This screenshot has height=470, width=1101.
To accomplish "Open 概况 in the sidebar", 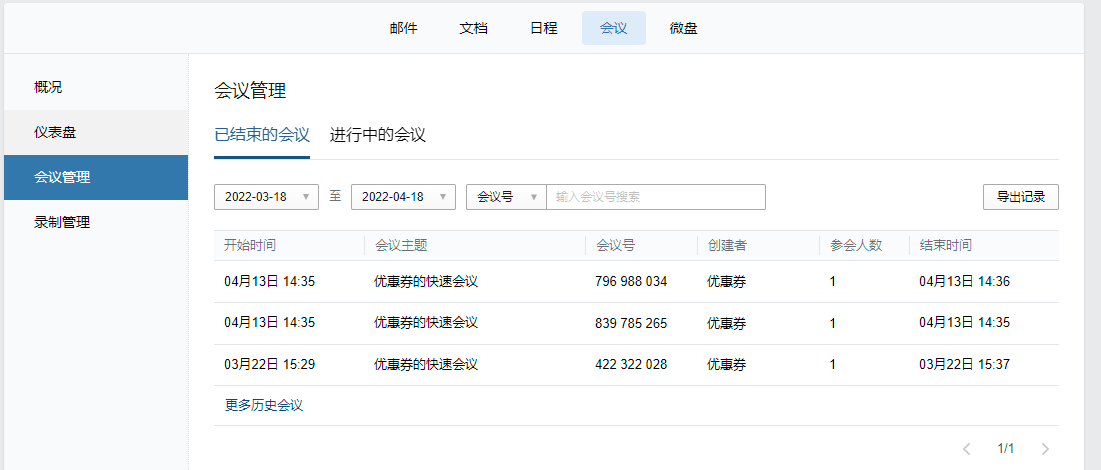I will (96, 88).
